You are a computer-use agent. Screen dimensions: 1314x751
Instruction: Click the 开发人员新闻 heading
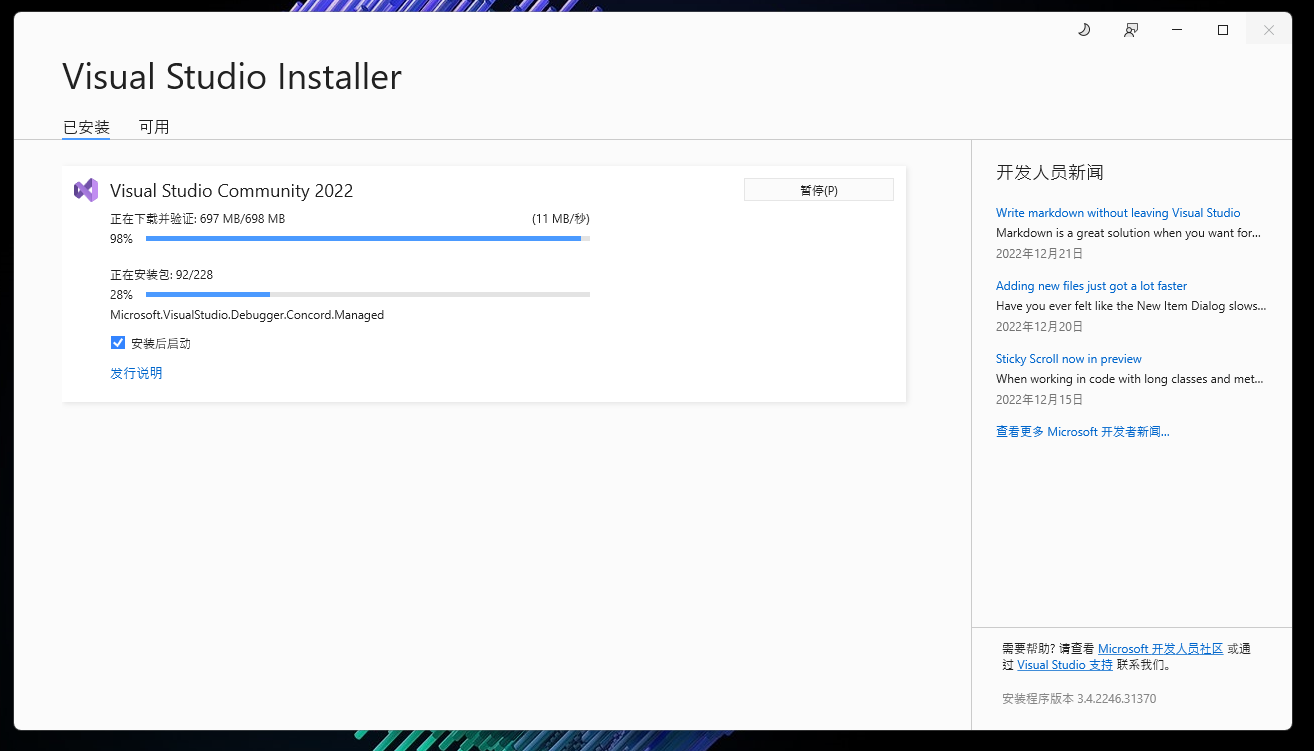pyautogui.click(x=1050, y=172)
